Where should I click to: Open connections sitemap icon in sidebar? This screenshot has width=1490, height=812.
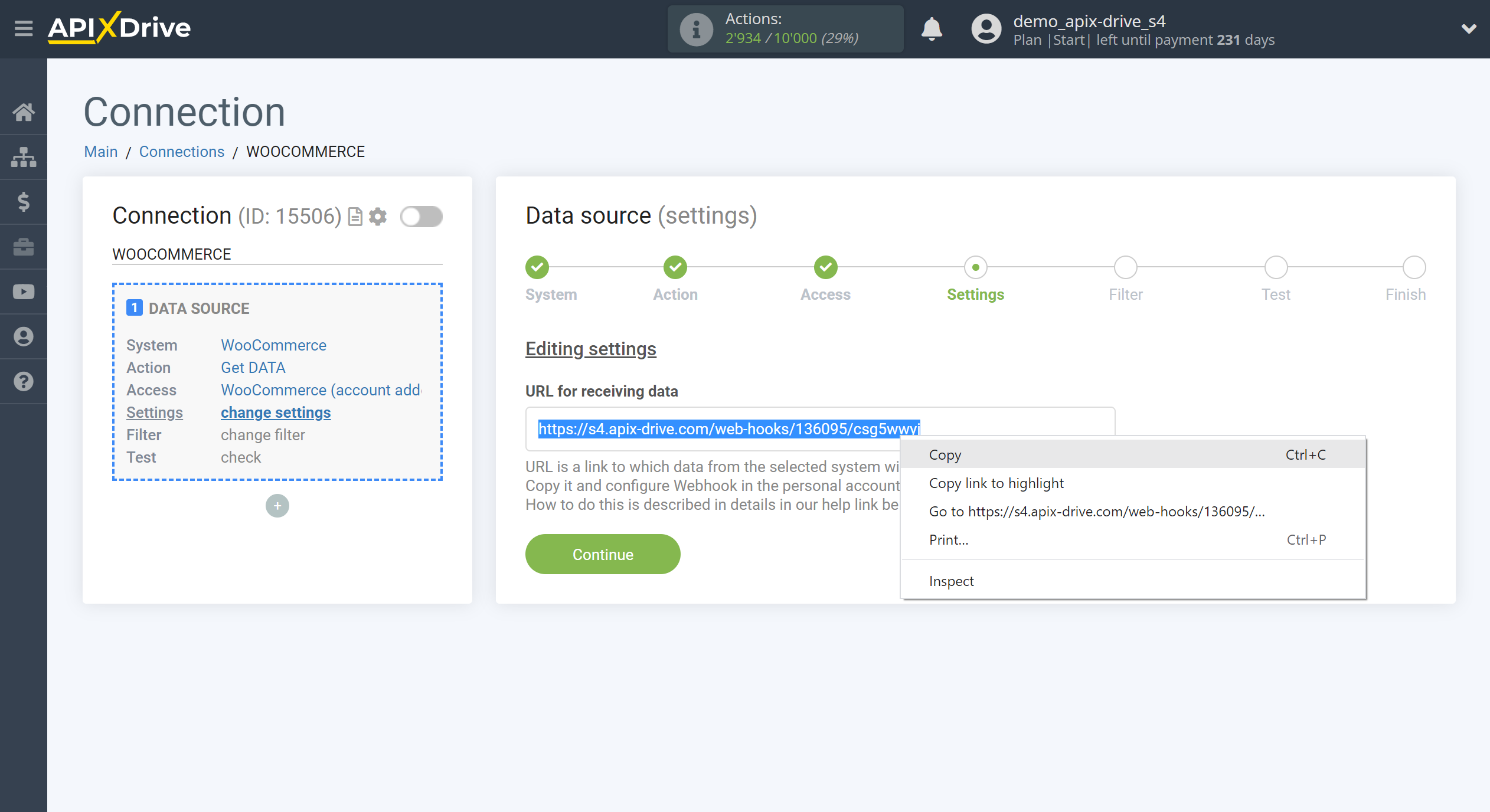(x=24, y=157)
